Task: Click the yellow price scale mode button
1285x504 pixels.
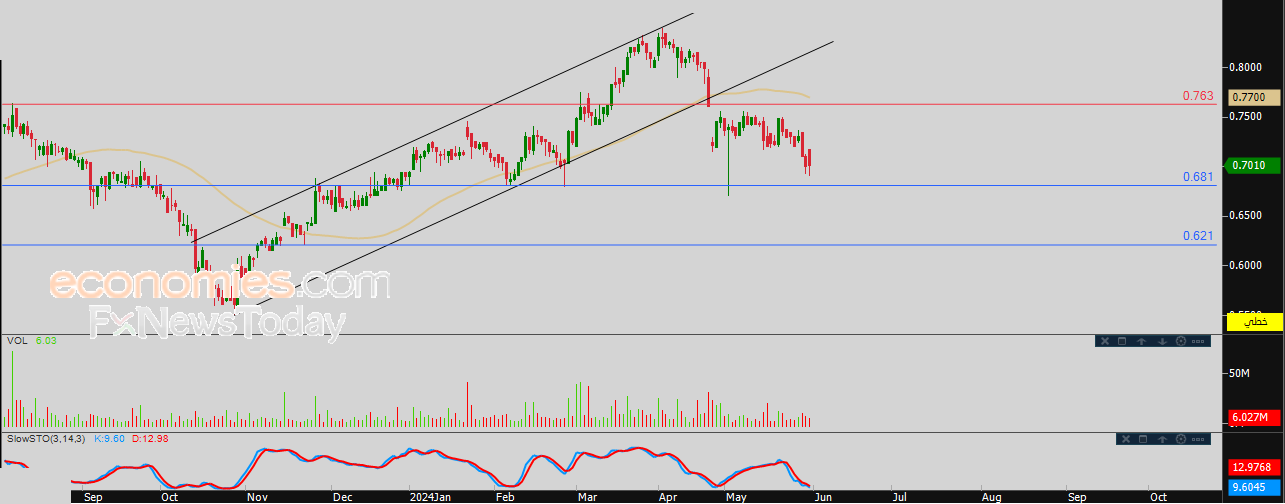Action: (1254, 322)
